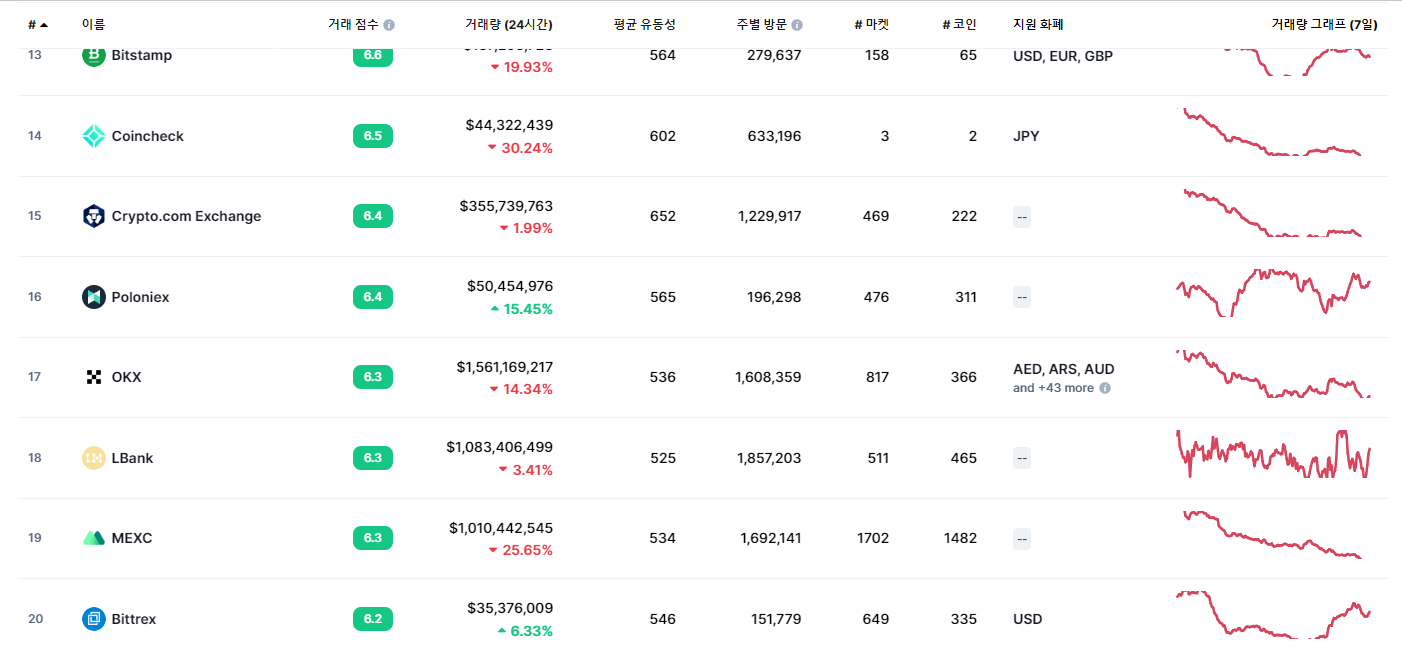1402x658 pixels.
Task: Sort by # 마켓 column header
Action: (872, 24)
